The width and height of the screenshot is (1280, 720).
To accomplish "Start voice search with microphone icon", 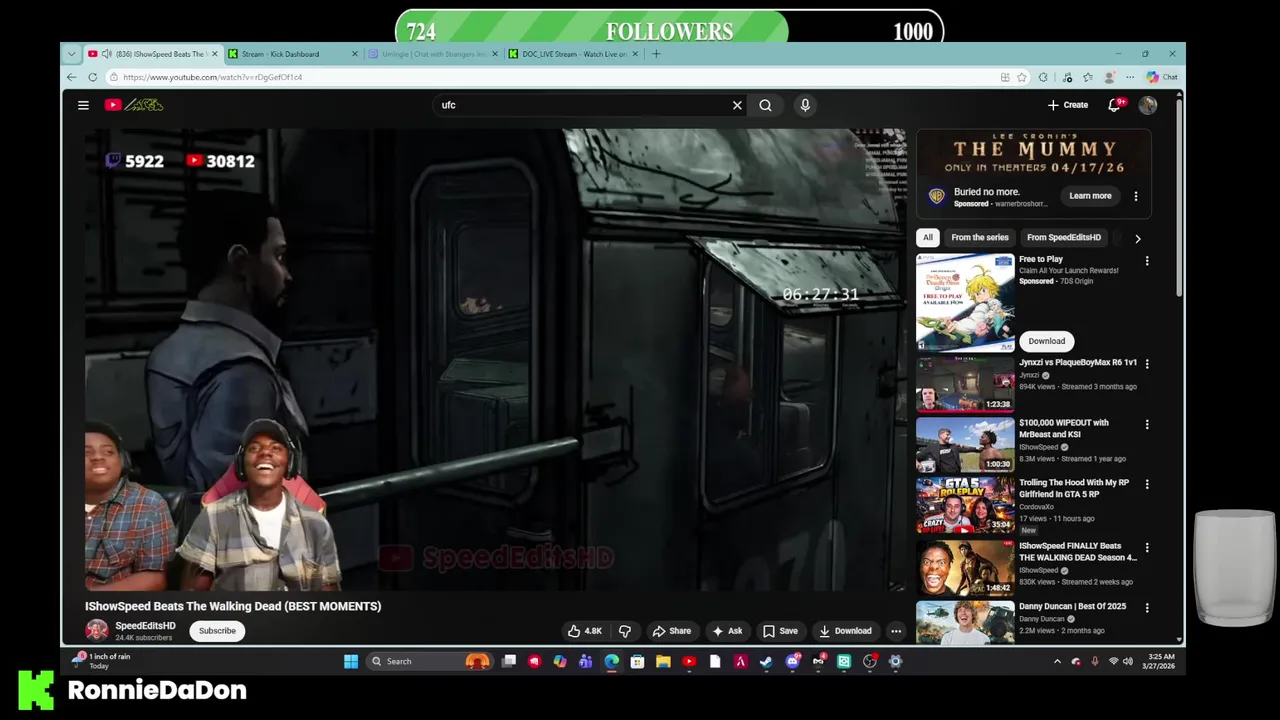I will point(805,105).
